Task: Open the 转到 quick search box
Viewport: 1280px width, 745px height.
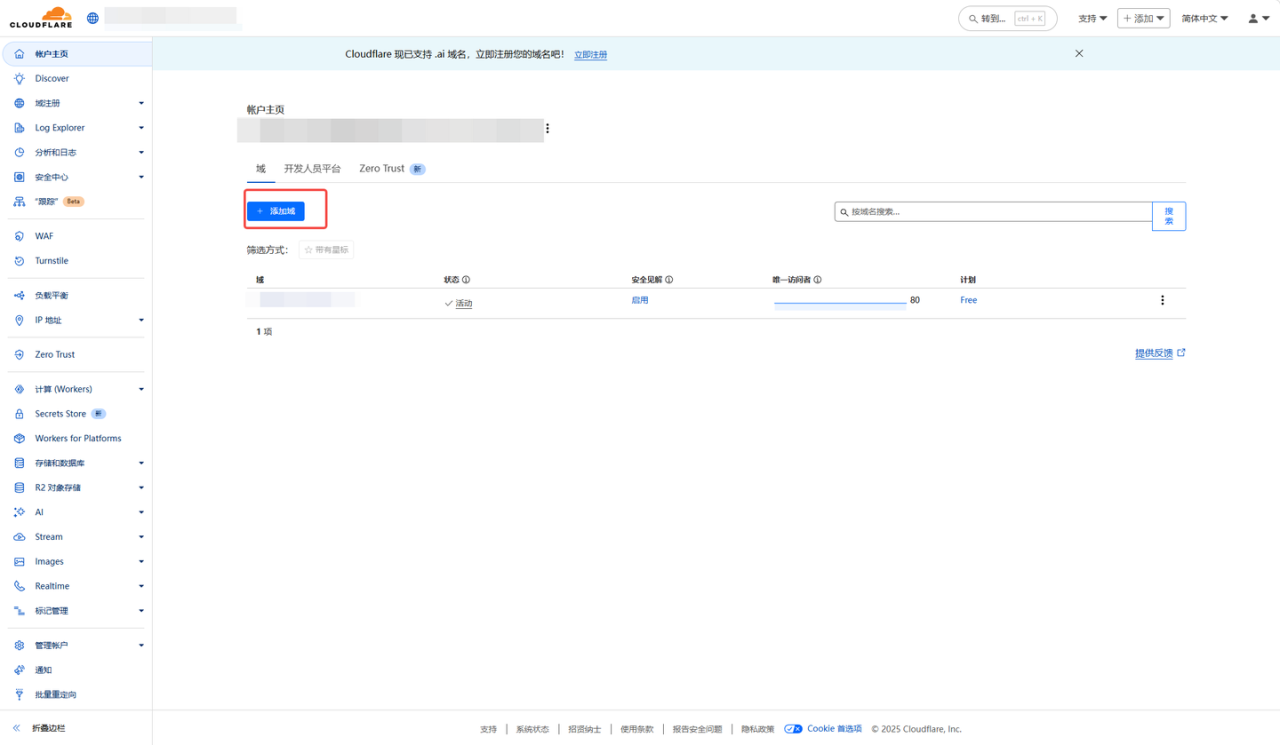Action: click(x=1007, y=18)
